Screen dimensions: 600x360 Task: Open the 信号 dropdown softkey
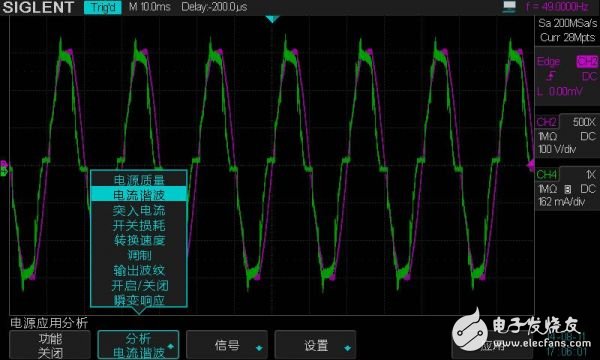click(x=227, y=345)
